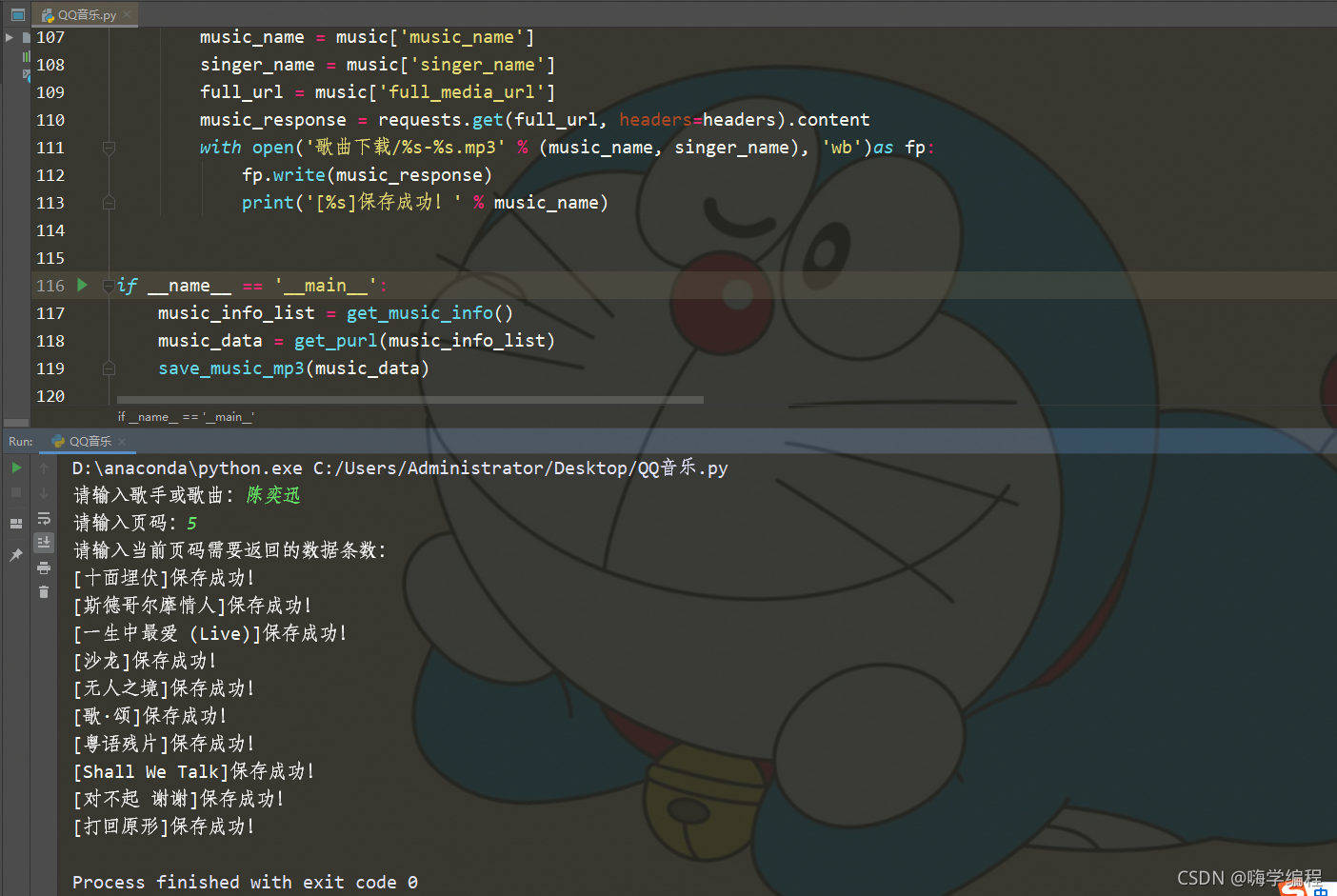Click the console line [一生中最爱 (Live)]保存成功!
Image resolution: width=1337 pixels, height=896 pixels.
click(210, 633)
